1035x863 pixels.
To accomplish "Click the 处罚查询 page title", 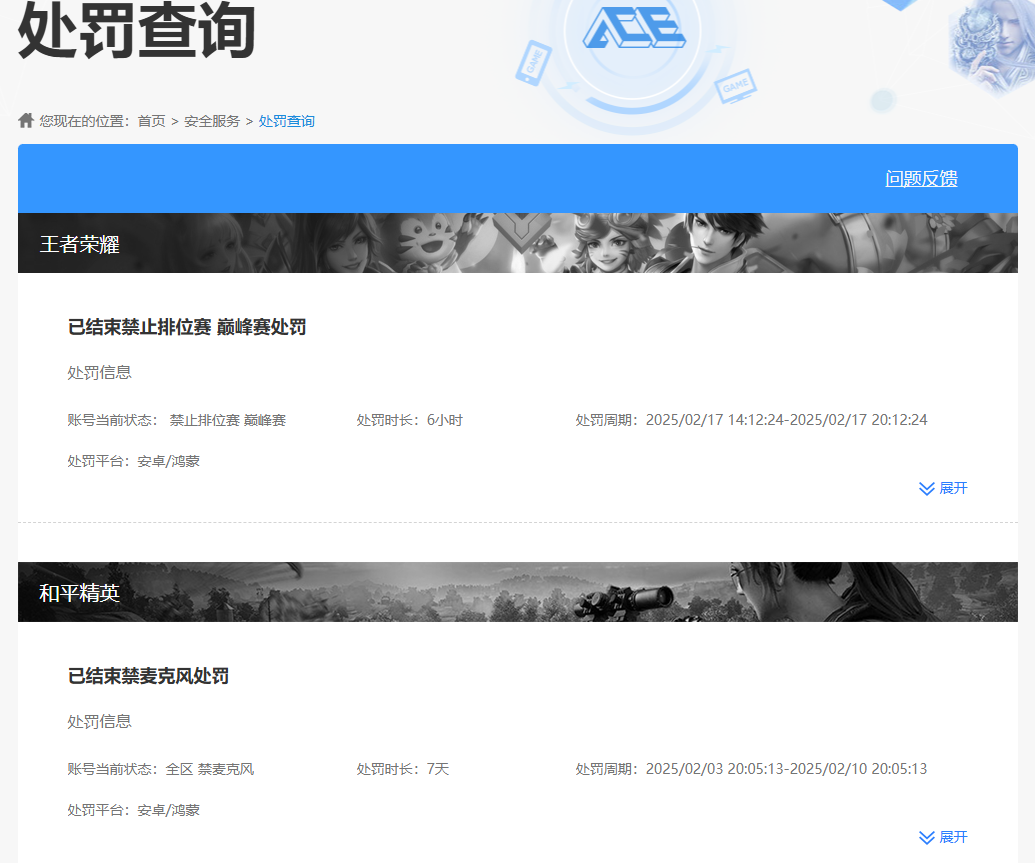I will [x=137, y=30].
